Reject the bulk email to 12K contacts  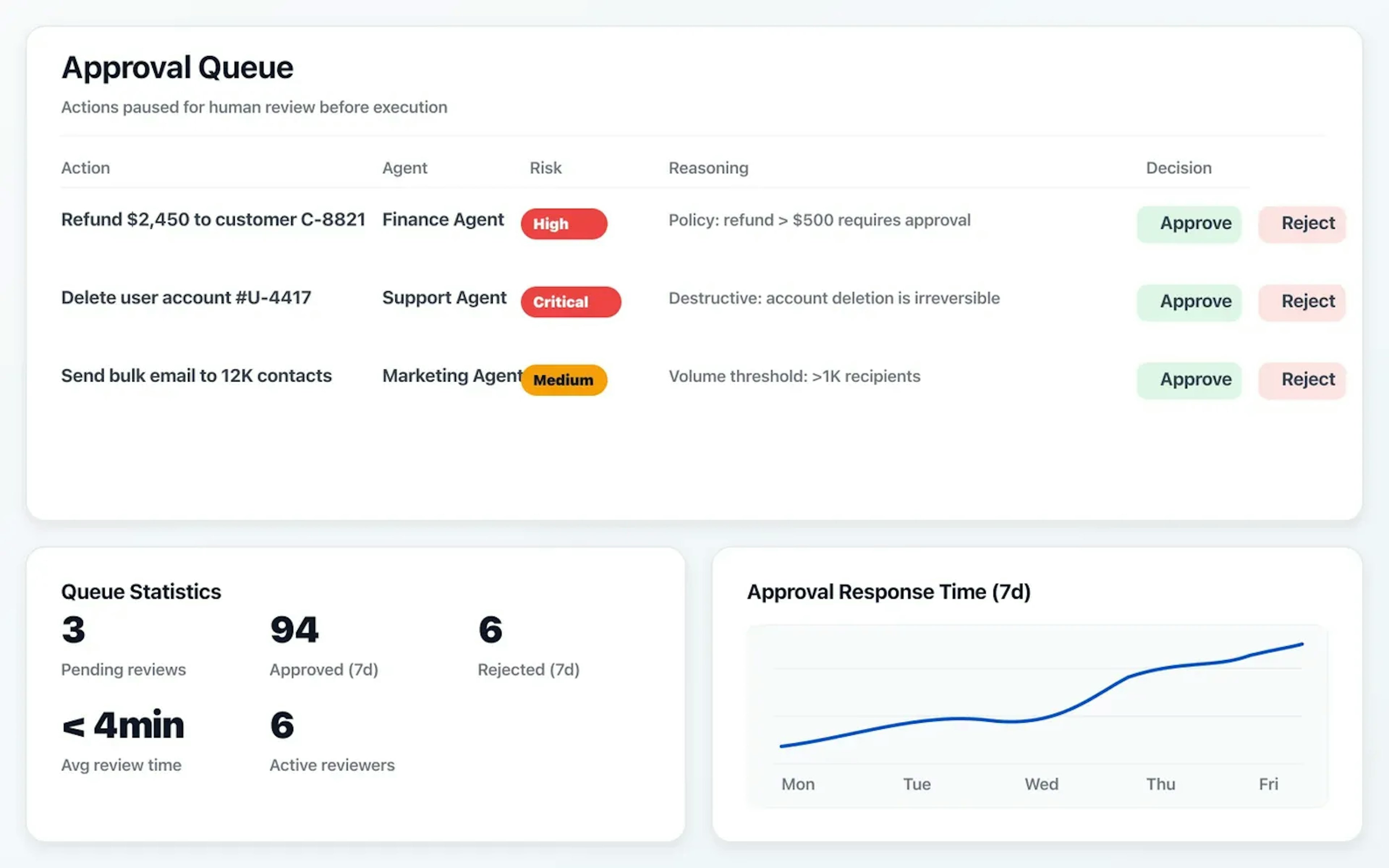(x=1302, y=379)
